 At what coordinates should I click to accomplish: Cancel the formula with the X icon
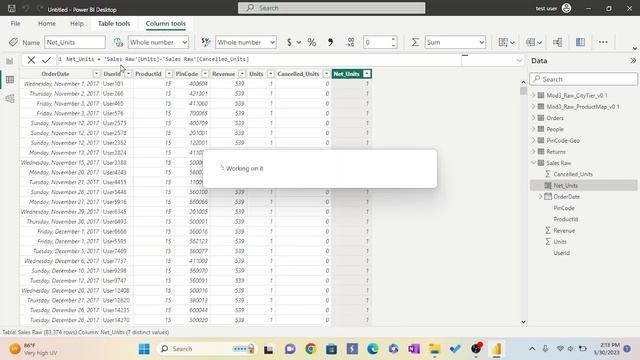pos(31,60)
